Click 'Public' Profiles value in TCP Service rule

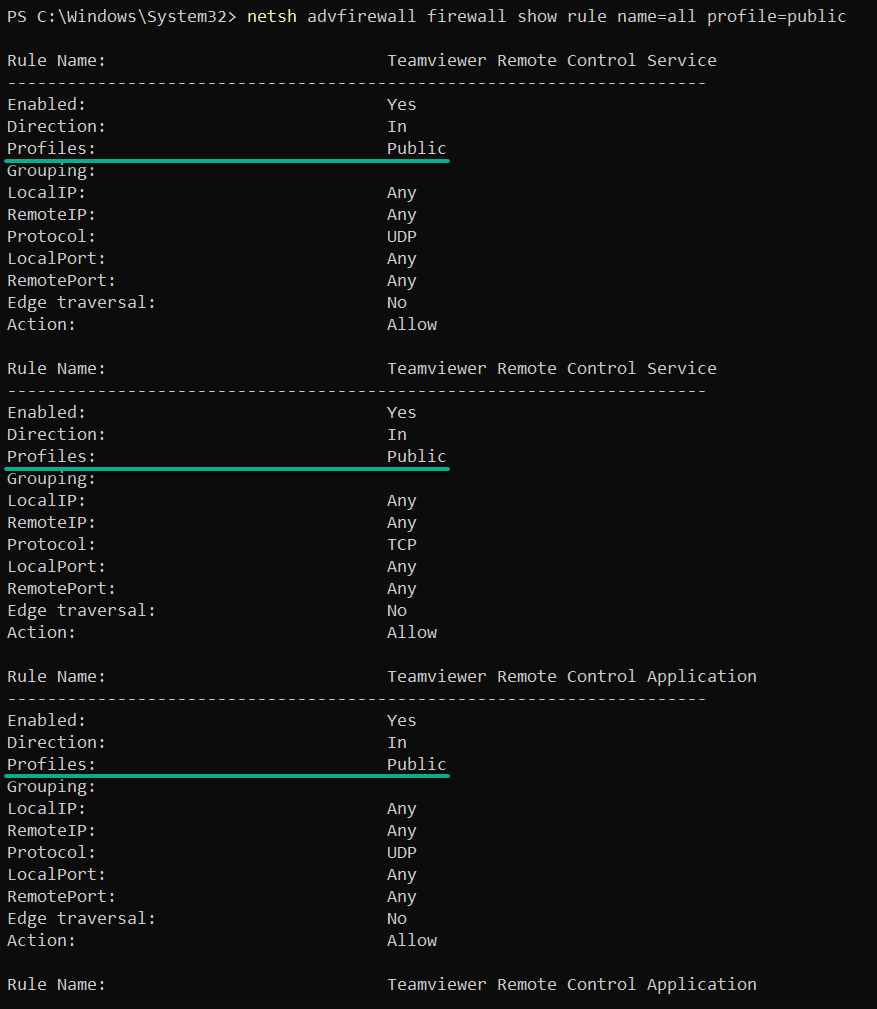tap(416, 456)
